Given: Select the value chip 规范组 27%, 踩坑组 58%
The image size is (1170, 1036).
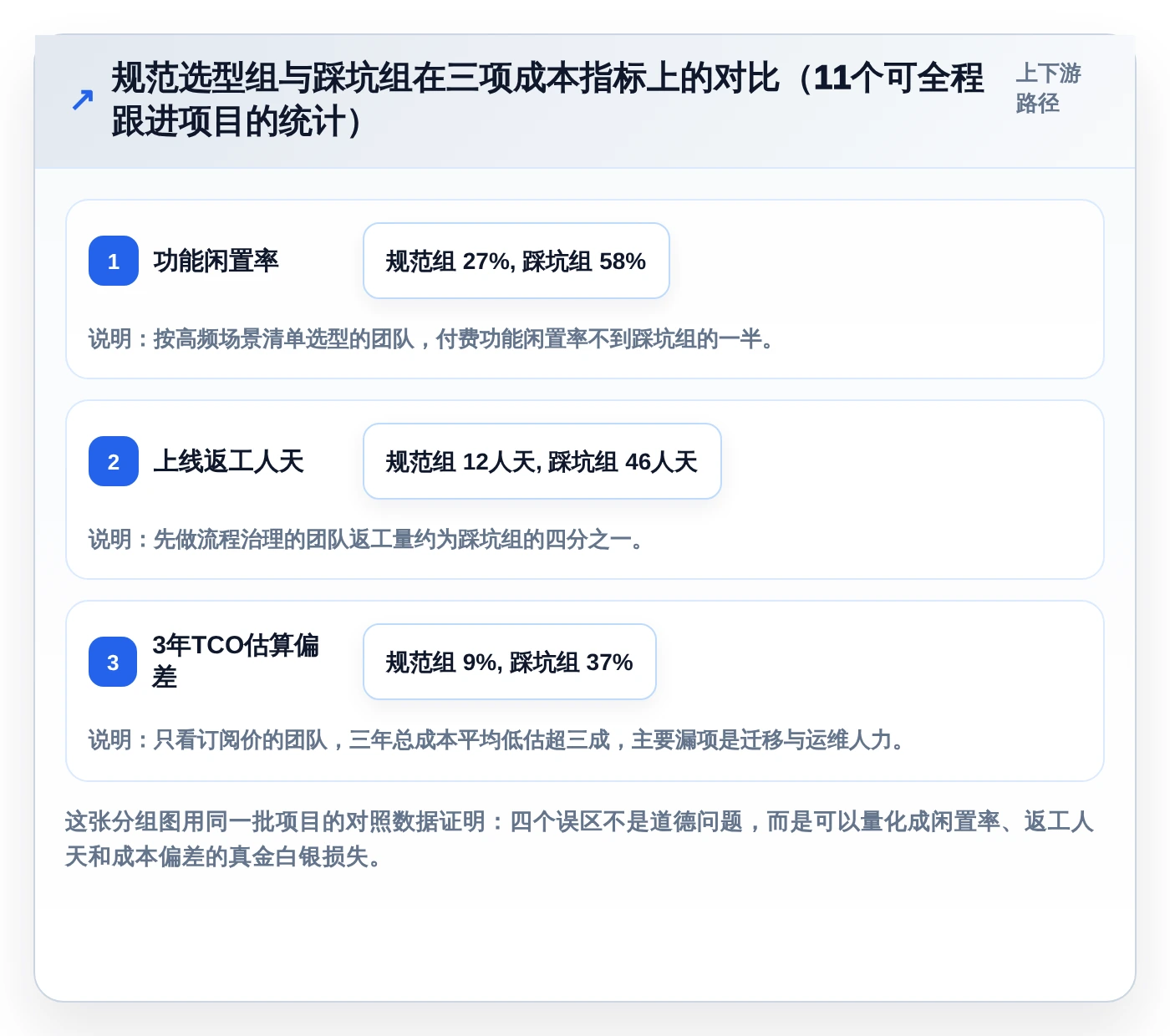Looking at the screenshot, I should [516, 261].
